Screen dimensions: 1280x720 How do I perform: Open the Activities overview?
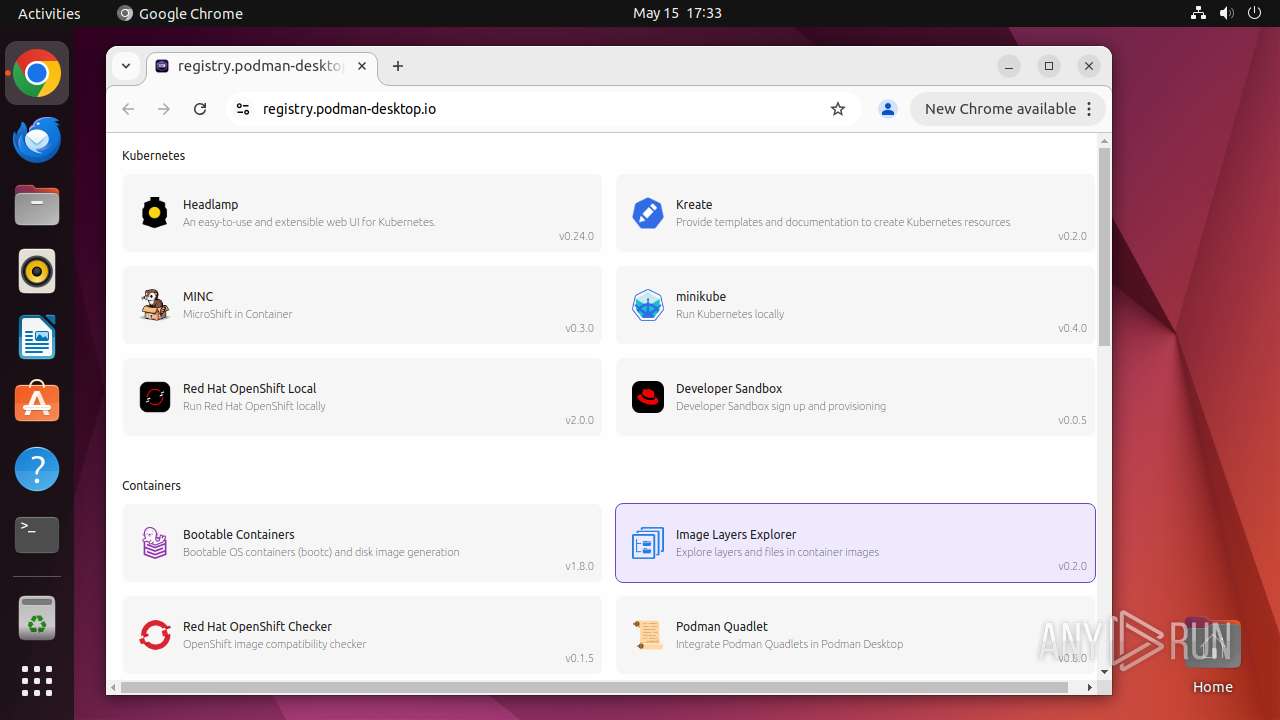click(x=49, y=13)
